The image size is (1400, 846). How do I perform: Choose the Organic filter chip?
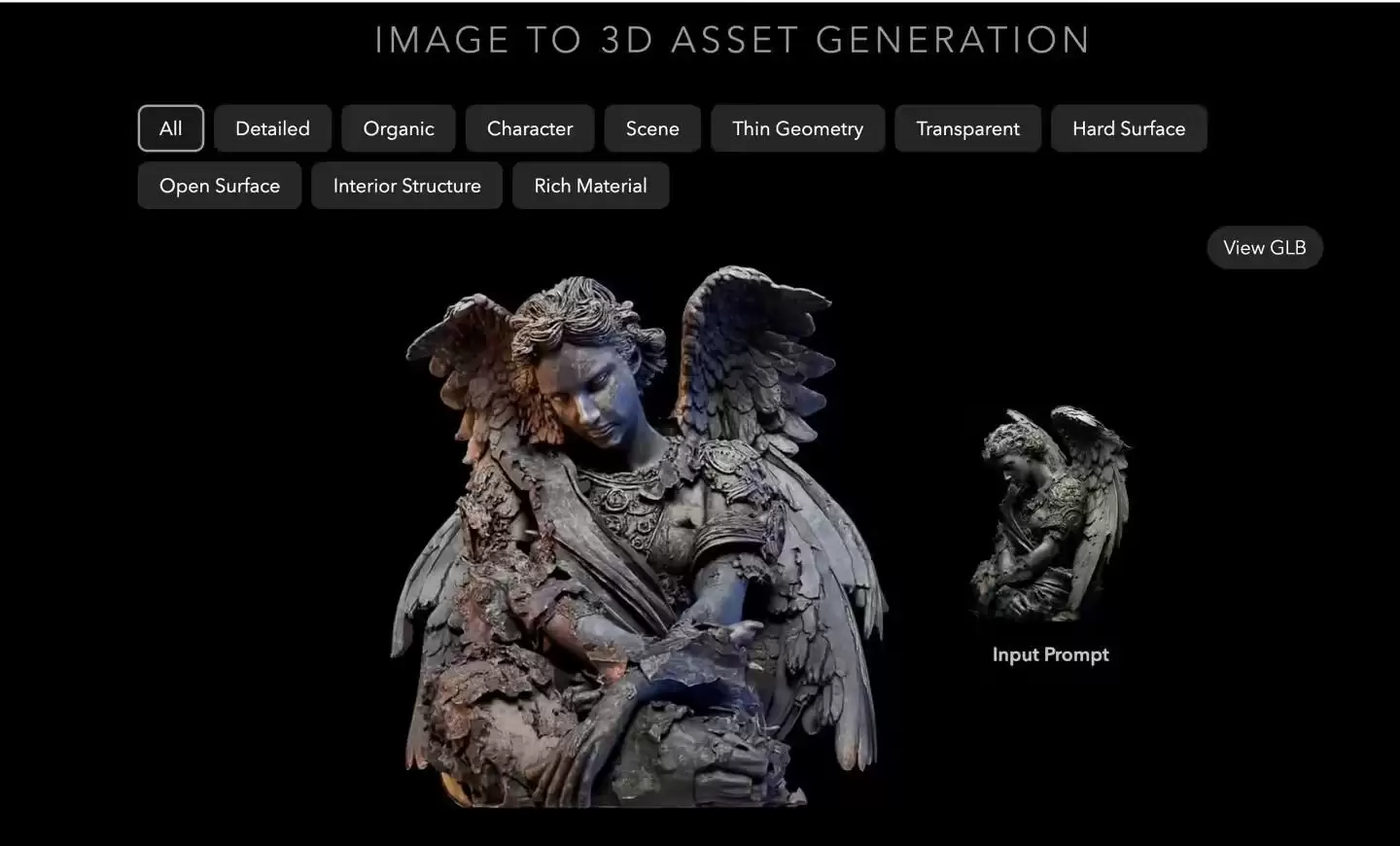pos(398,128)
